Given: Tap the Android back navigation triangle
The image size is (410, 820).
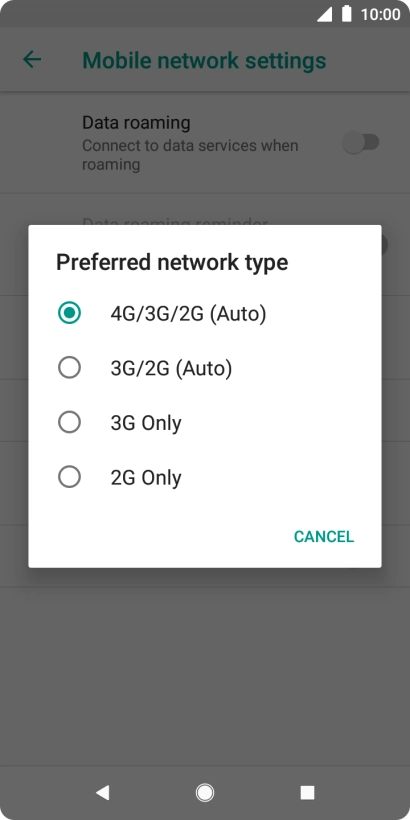Looking at the screenshot, I should [x=102, y=793].
